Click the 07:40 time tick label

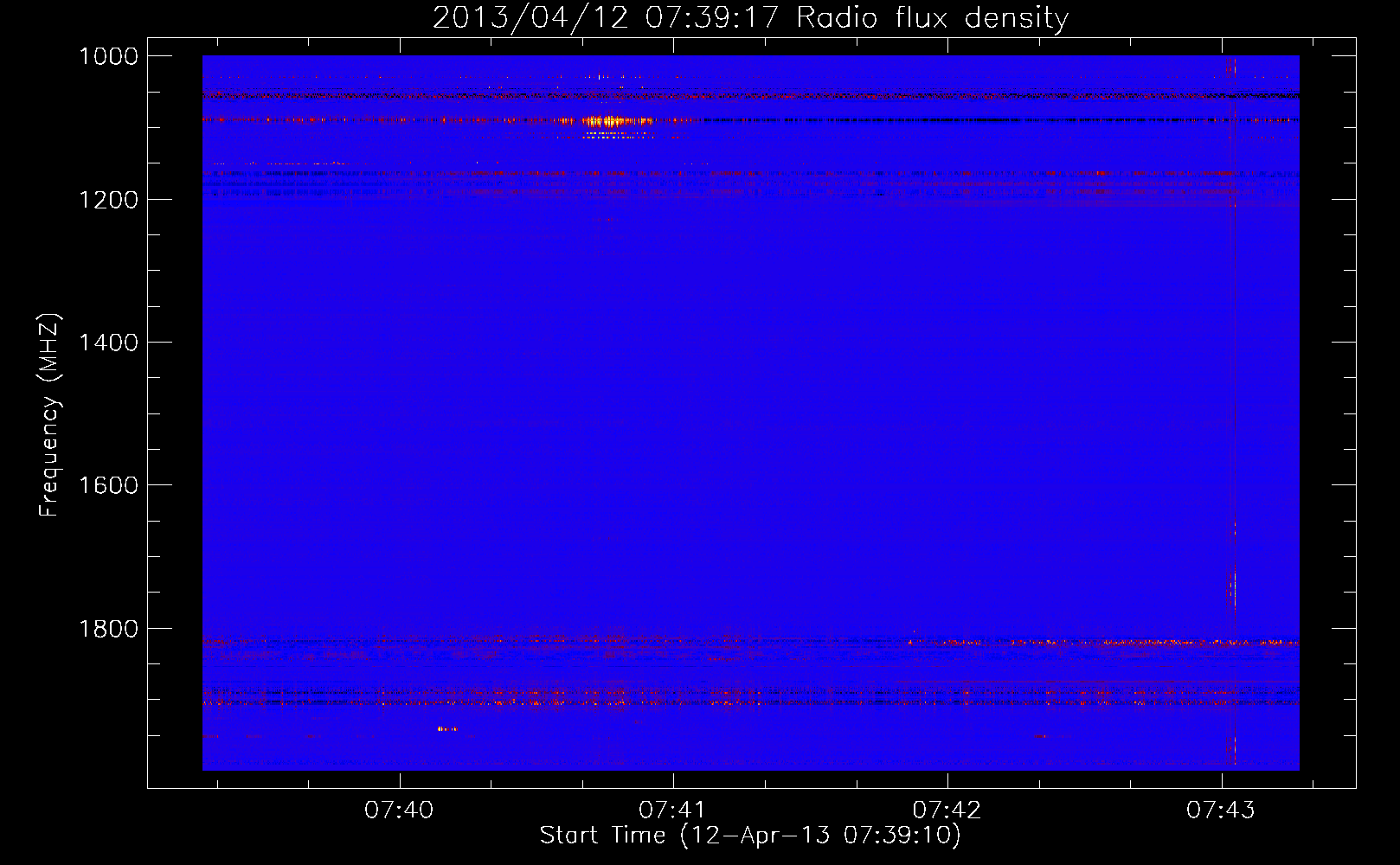coord(399,811)
